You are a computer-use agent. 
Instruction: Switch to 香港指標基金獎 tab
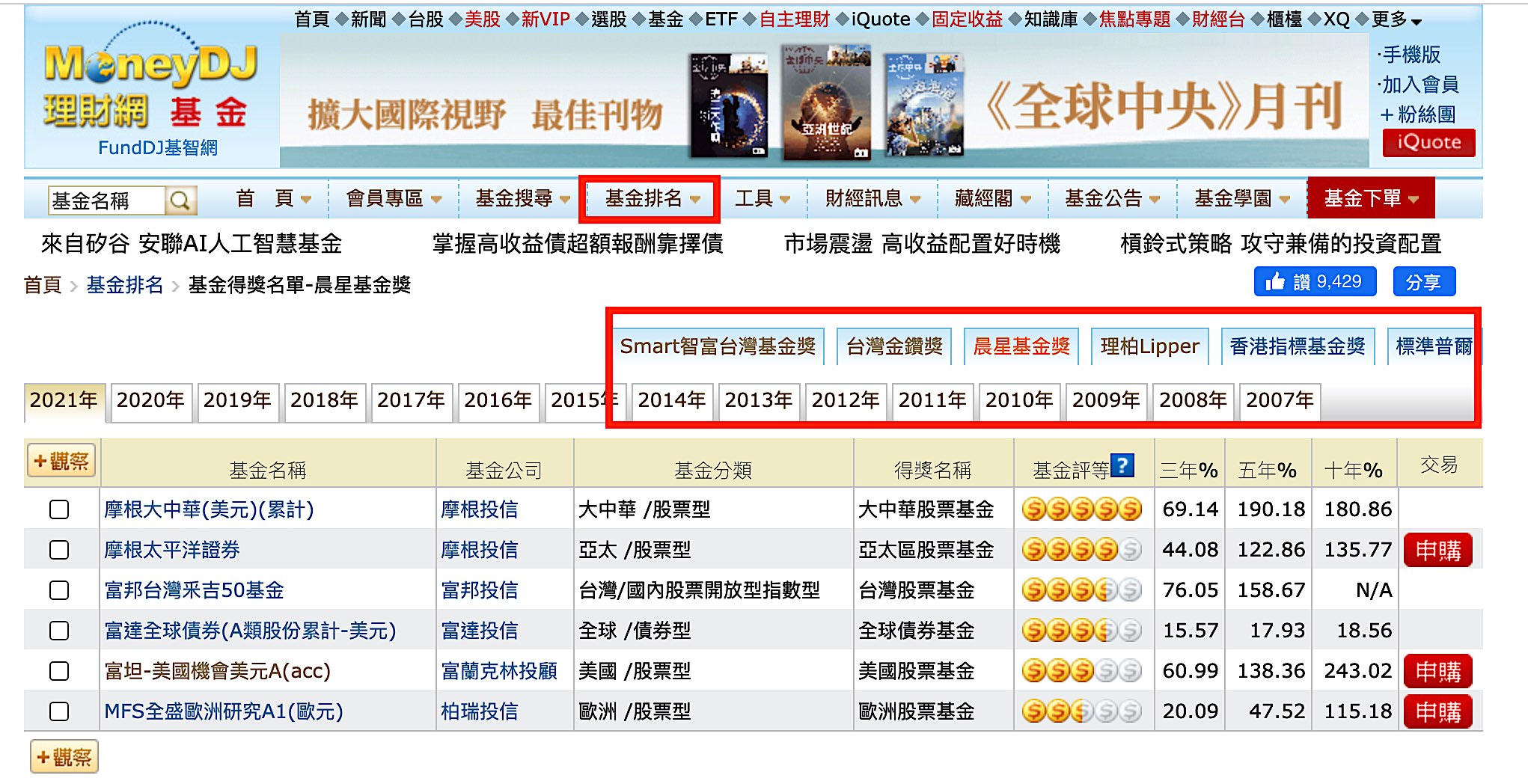[1298, 346]
